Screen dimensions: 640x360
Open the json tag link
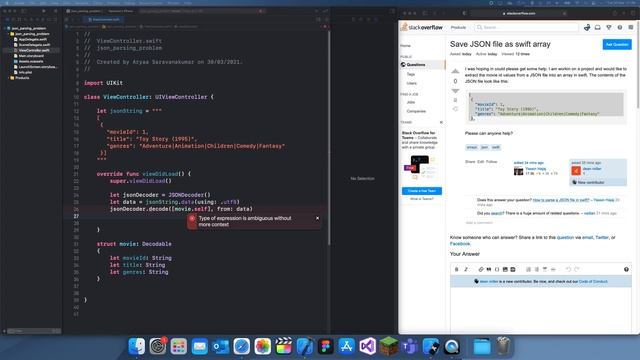click(x=484, y=147)
